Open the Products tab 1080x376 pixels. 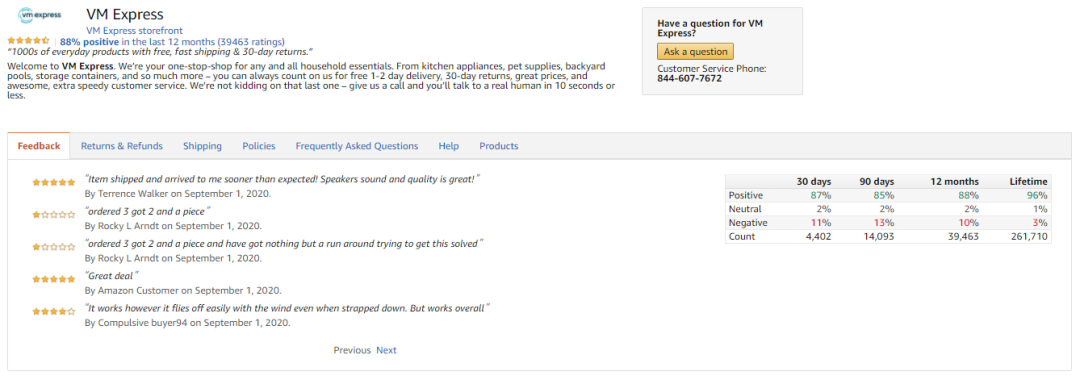[499, 146]
